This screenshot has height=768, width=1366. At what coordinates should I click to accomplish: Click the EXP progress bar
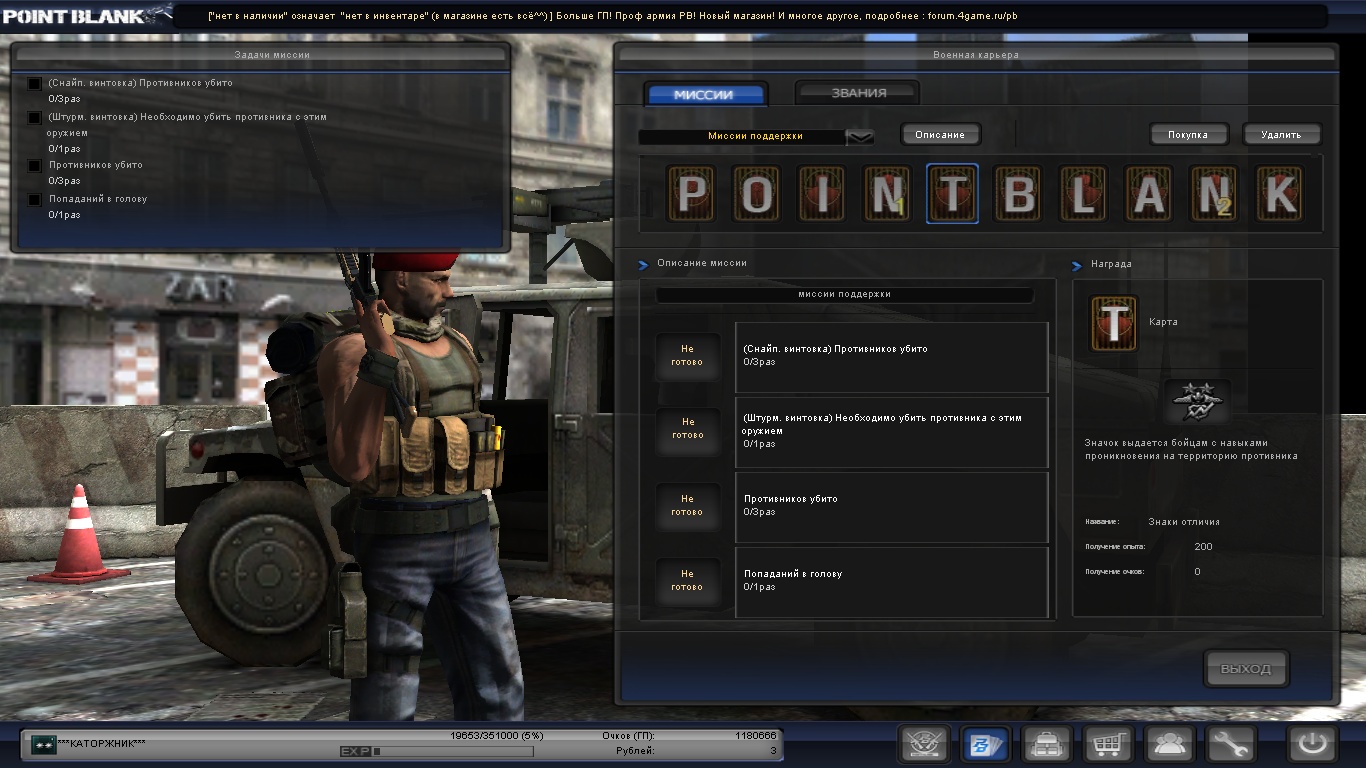453,751
